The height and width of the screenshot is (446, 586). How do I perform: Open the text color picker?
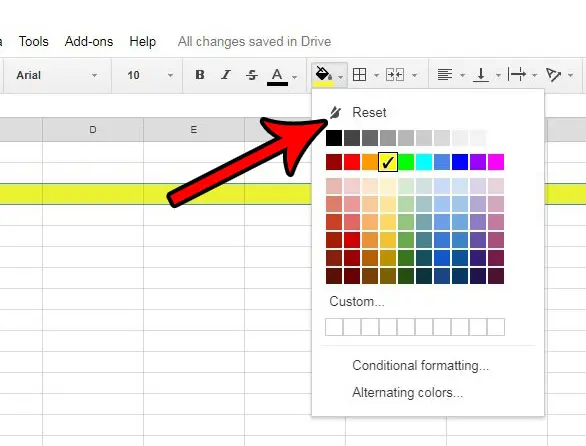click(277, 76)
